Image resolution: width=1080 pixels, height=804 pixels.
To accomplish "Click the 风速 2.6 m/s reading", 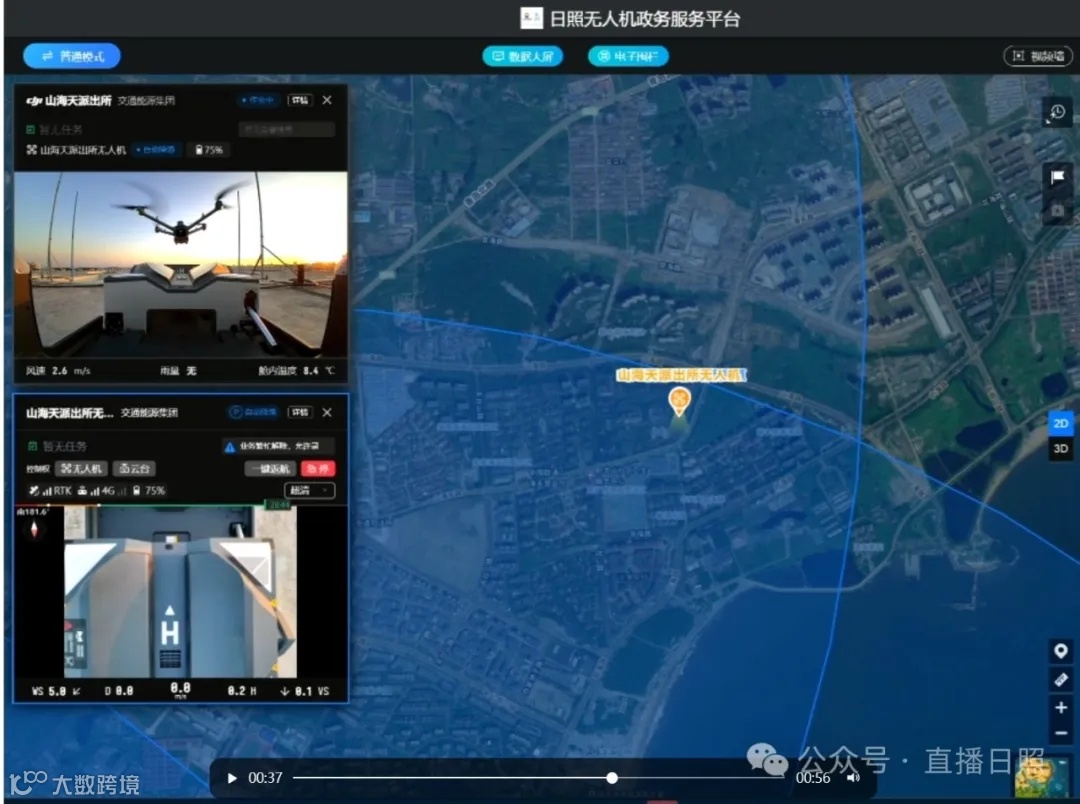I will pos(58,371).
